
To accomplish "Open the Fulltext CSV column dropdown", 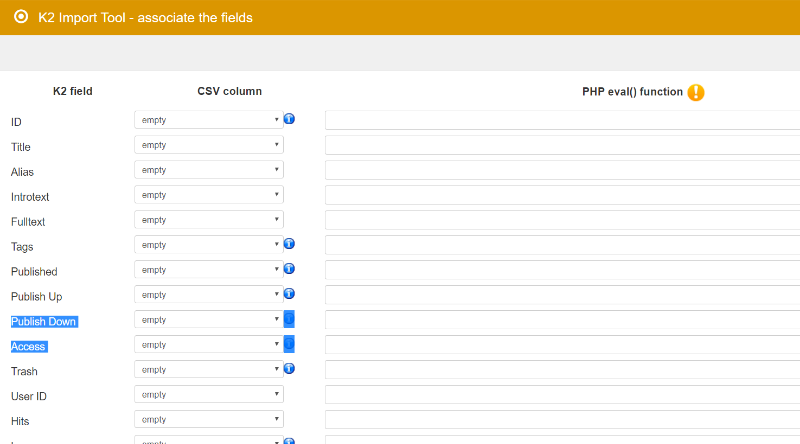I will pos(209,220).
